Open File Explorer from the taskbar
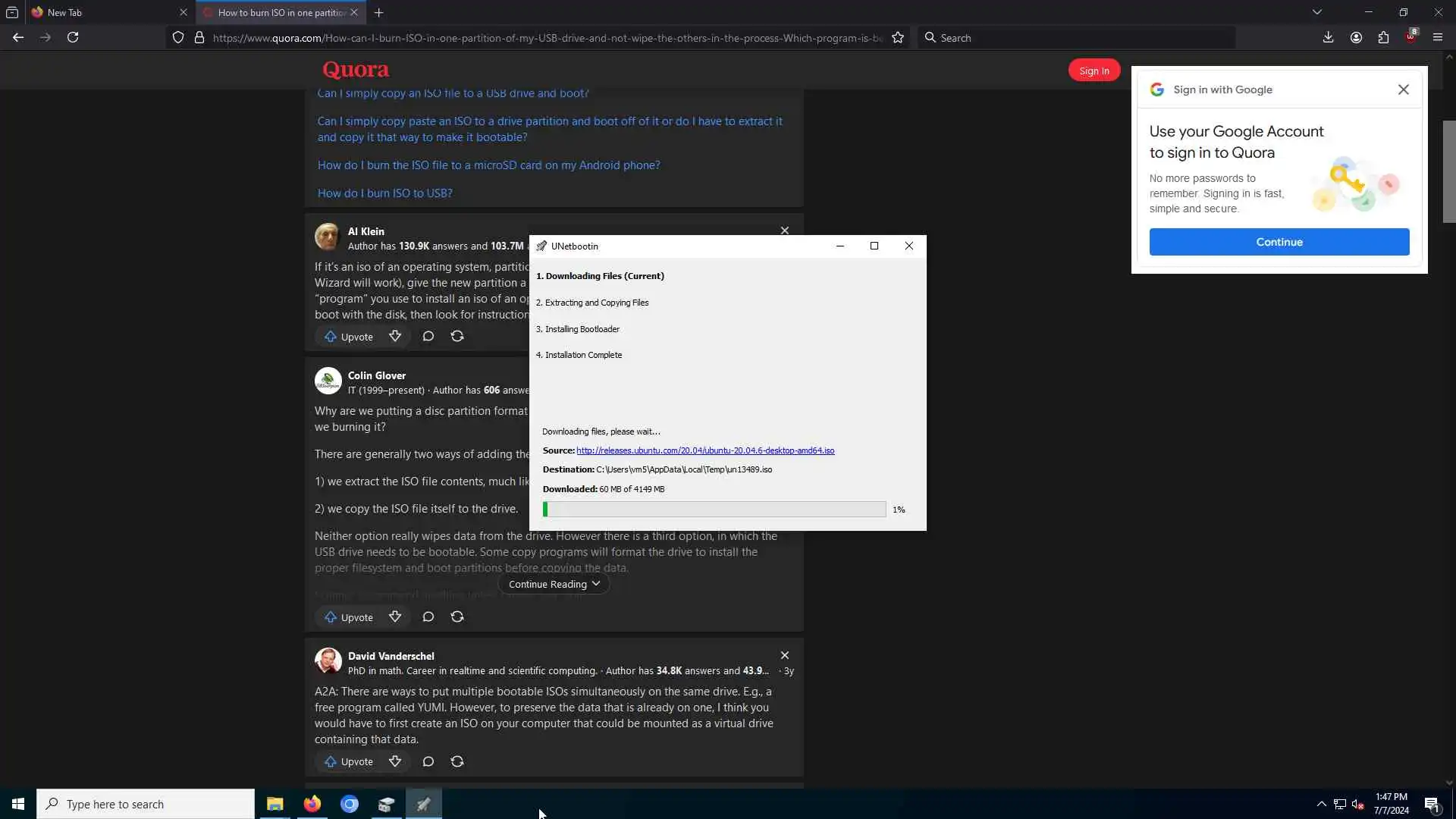 pos(275,804)
